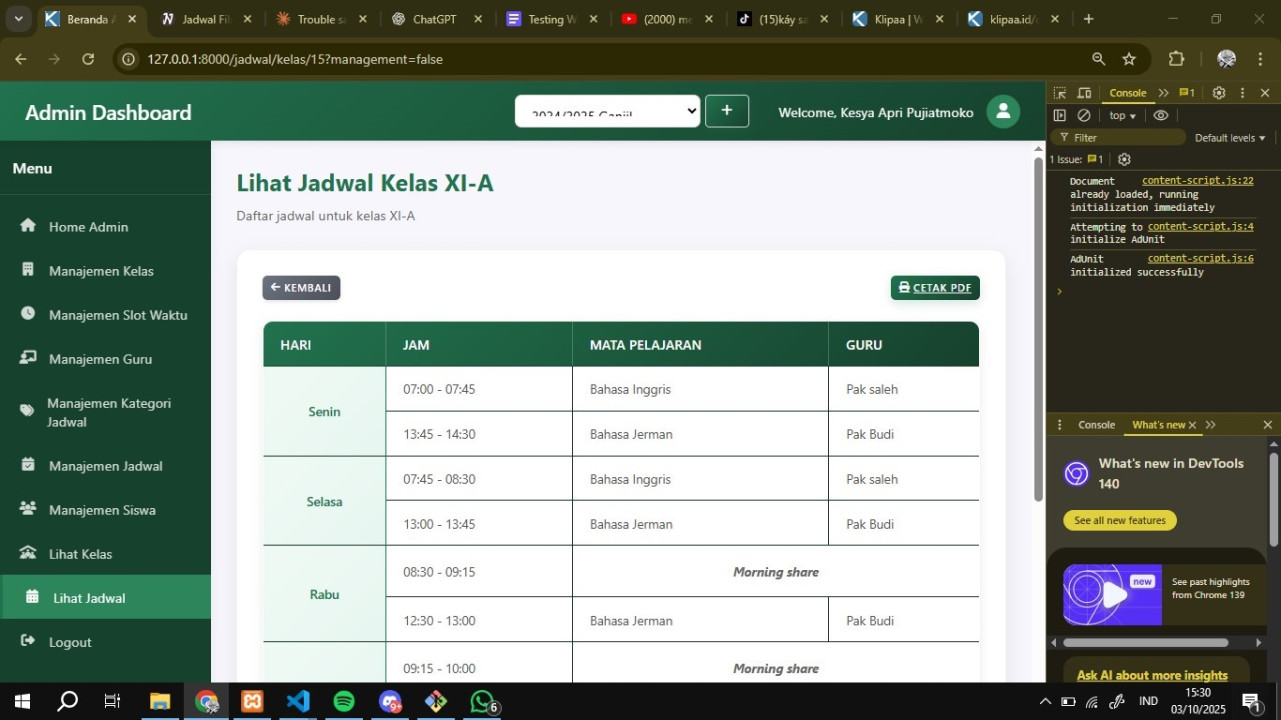Open DevTools settings gear in top toolbar
The width and height of the screenshot is (1281, 720).
point(1218,93)
